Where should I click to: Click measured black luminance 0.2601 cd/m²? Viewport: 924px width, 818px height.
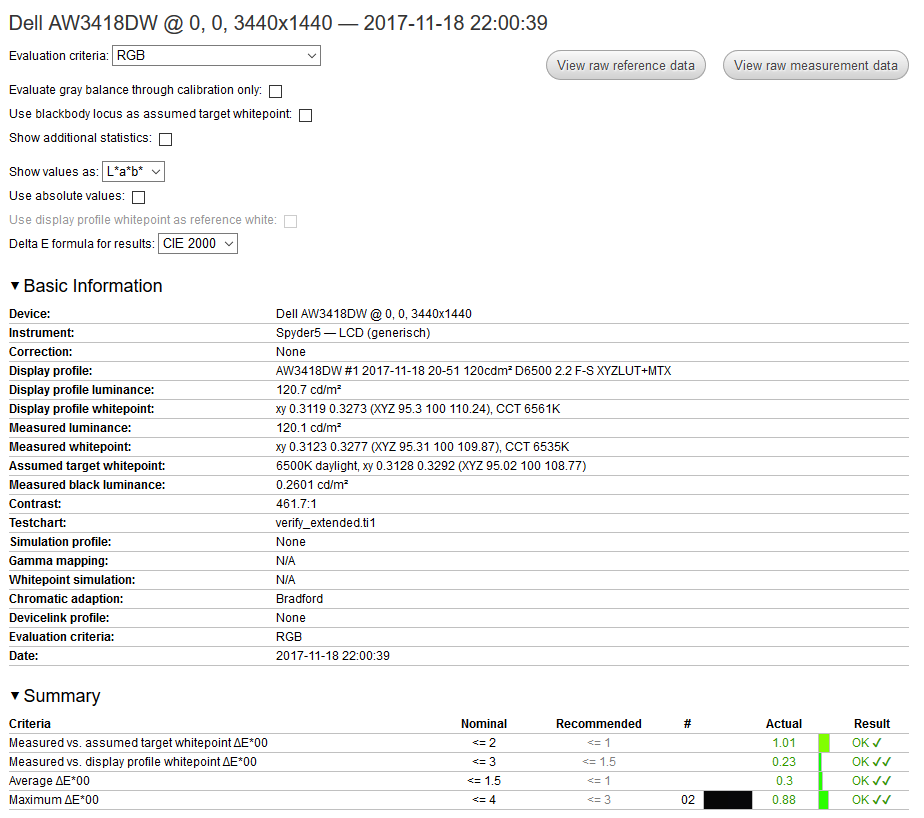point(312,484)
